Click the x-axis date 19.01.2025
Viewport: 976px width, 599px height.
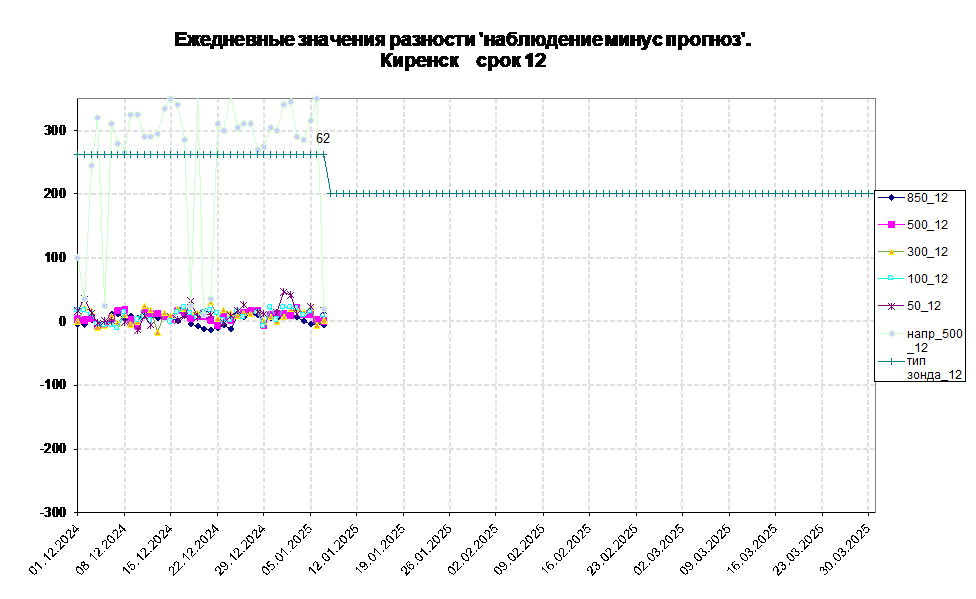click(x=381, y=549)
